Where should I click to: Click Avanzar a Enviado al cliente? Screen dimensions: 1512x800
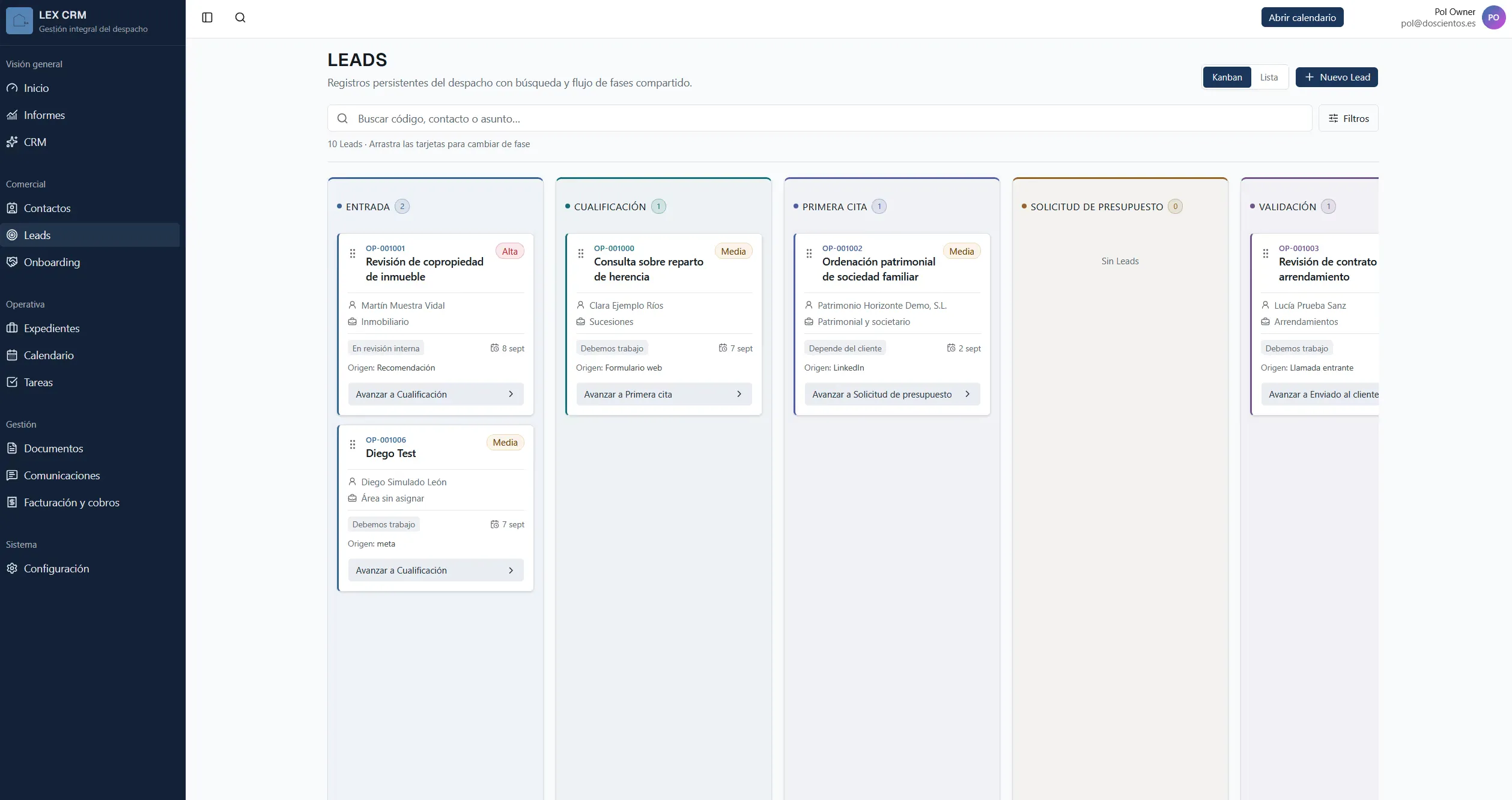(x=1320, y=394)
